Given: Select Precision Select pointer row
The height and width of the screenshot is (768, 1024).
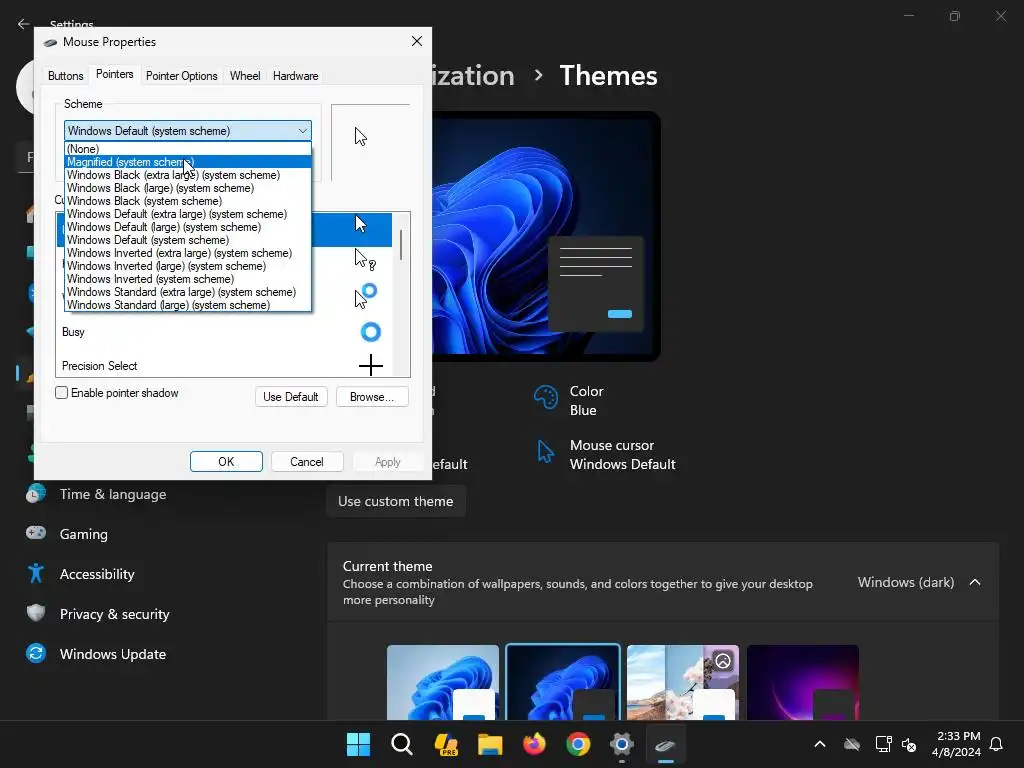Looking at the screenshot, I should 224,365.
